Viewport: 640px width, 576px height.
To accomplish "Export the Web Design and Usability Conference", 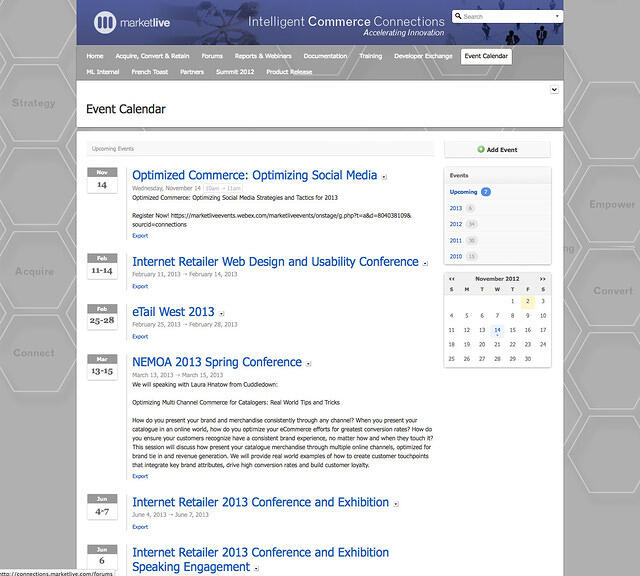I will (140, 287).
